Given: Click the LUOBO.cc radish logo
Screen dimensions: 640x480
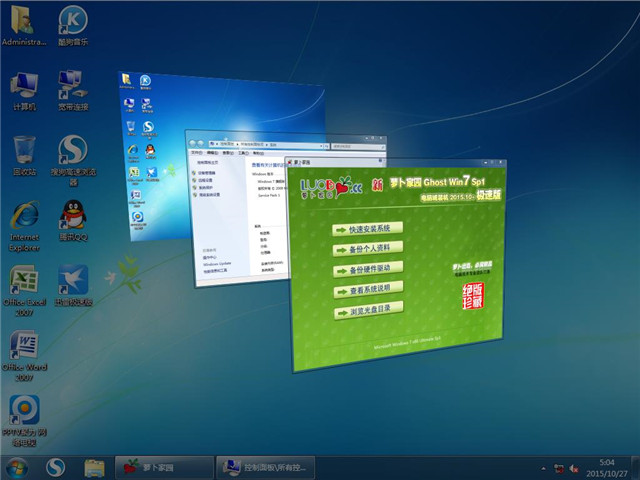Looking at the screenshot, I should tap(331, 188).
